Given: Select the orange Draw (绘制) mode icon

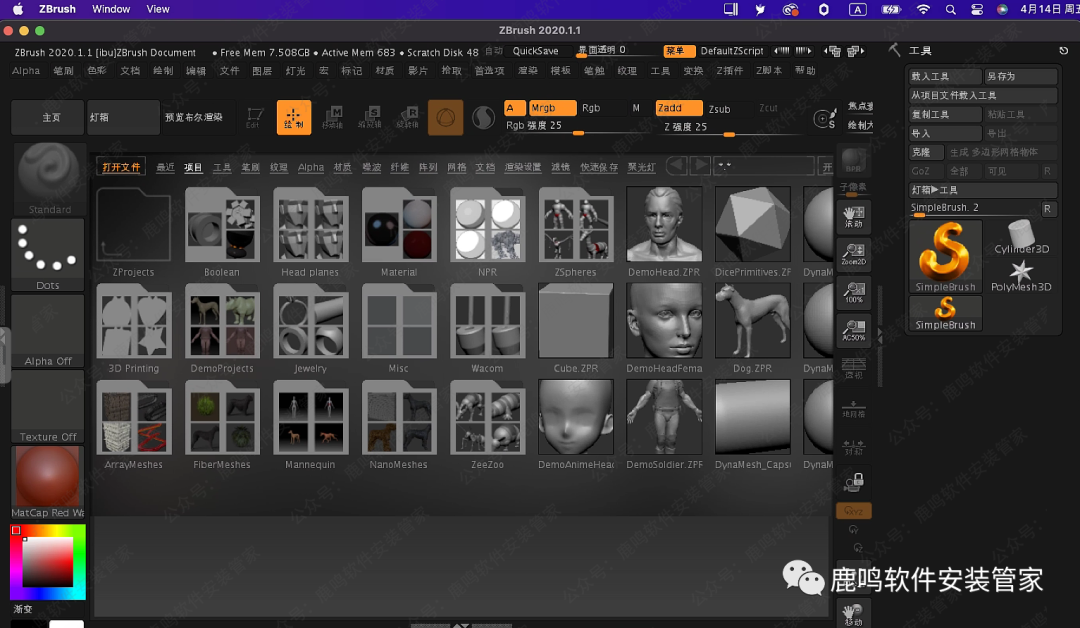Looking at the screenshot, I should [293, 117].
